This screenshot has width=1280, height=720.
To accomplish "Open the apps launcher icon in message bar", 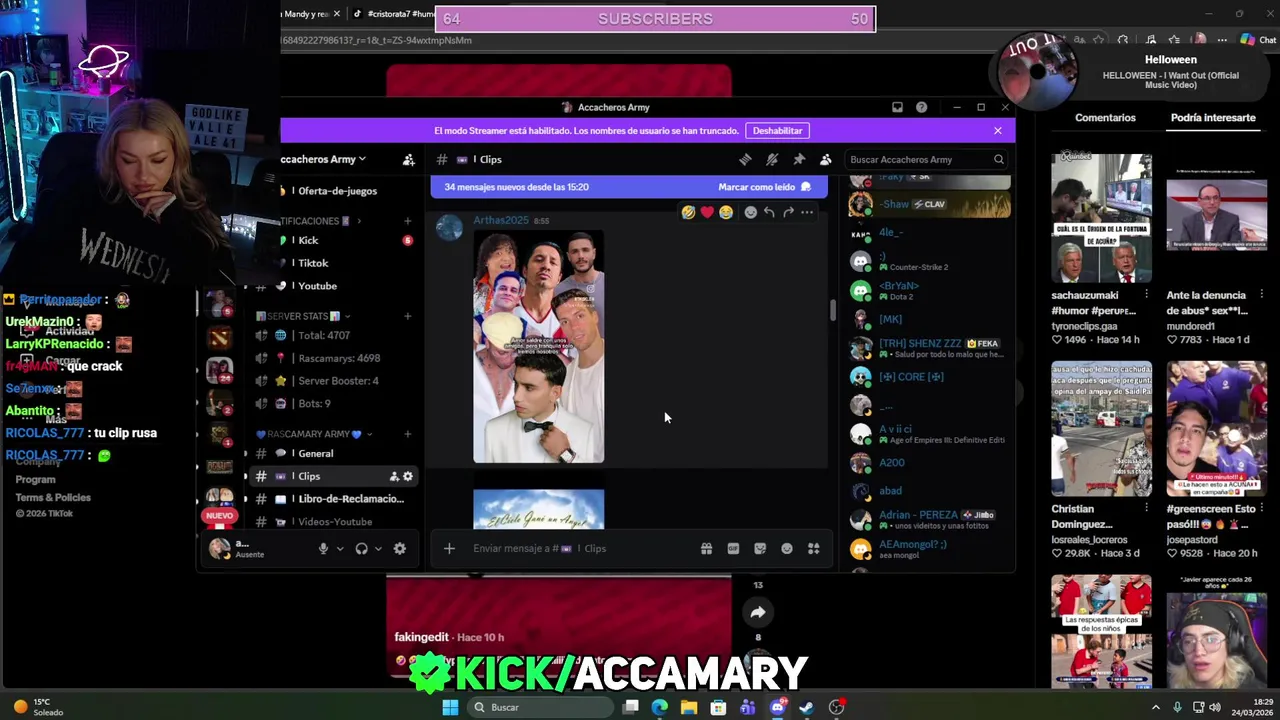I will [813, 548].
